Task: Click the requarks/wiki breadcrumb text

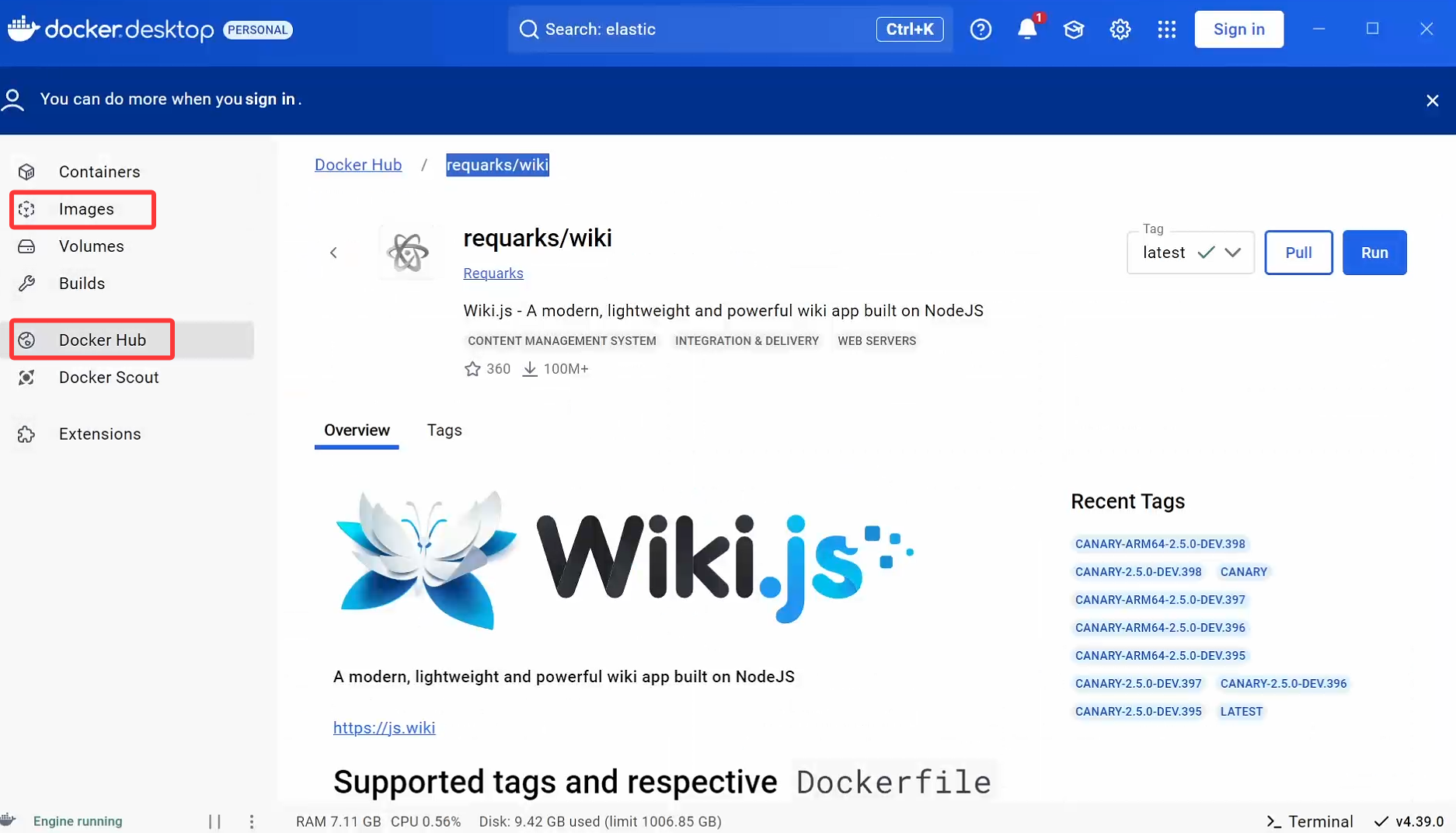Action: [497, 165]
